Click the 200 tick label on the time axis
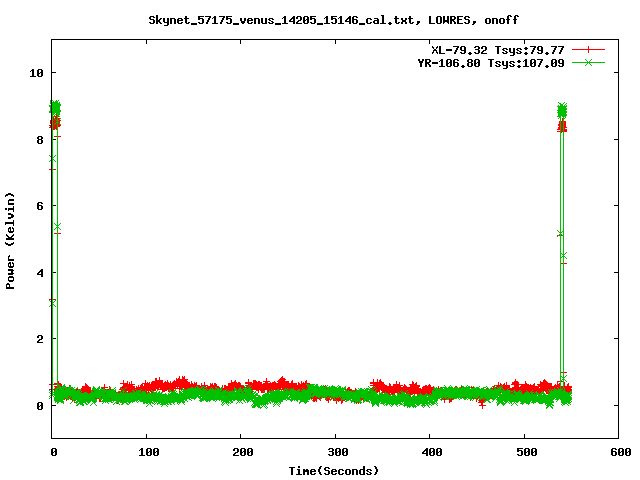This screenshot has width=640, height=480. [x=240, y=452]
